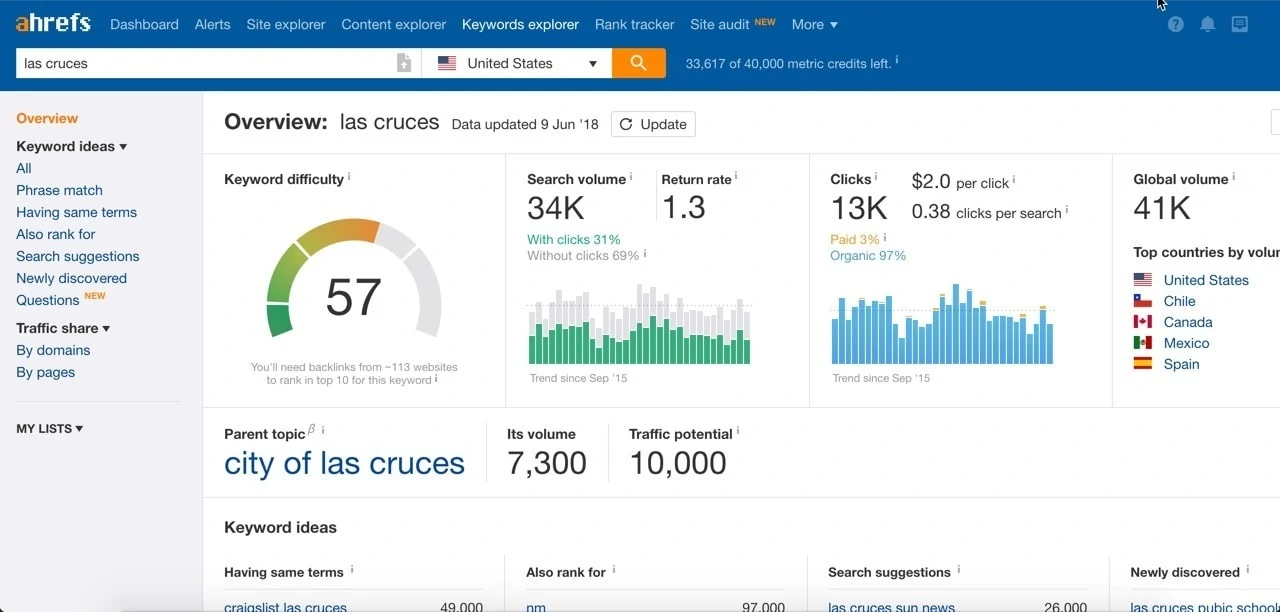Select the Keywords explorer menu item
Screen dimensions: 1280x612
tap(520, 24)
